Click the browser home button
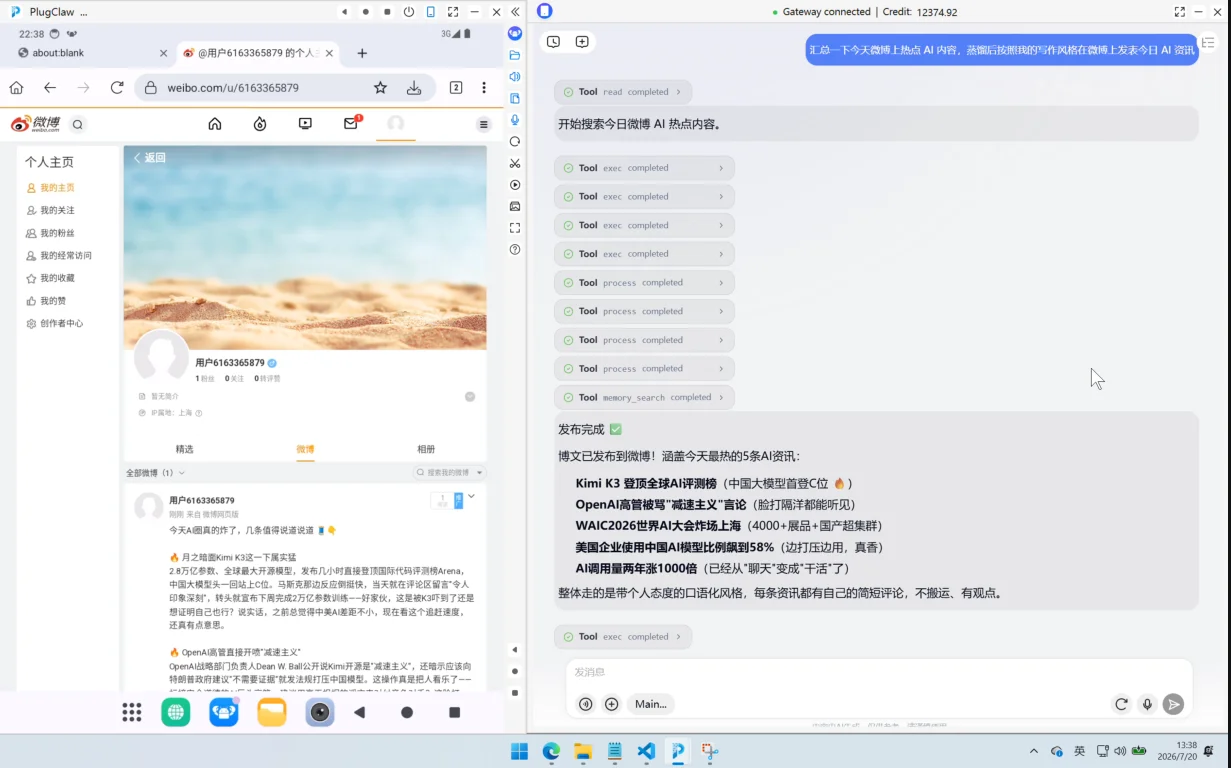This screenshot has width=1231, height=768. (x=17, y=88)
